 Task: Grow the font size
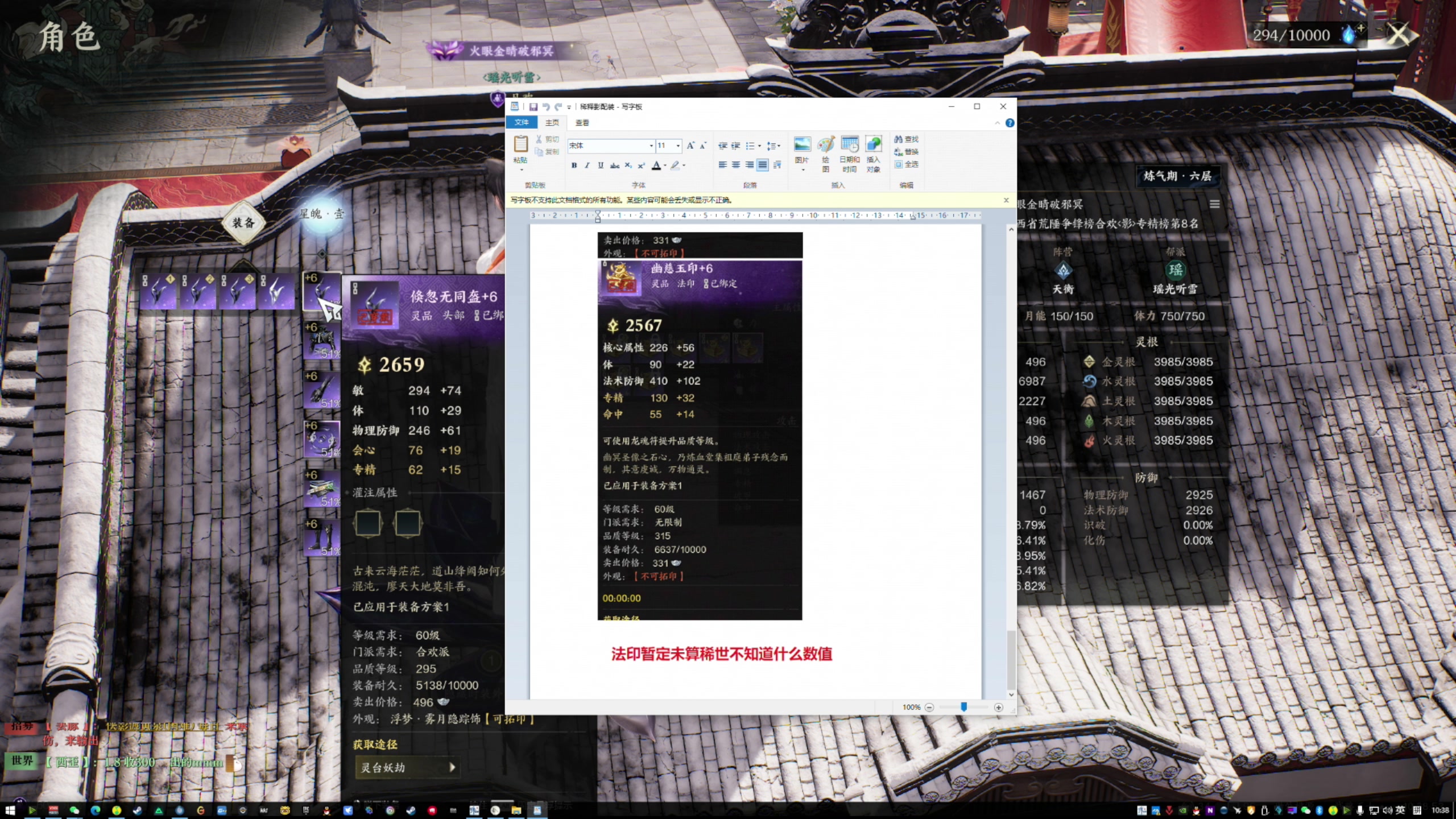pos(690,146)
